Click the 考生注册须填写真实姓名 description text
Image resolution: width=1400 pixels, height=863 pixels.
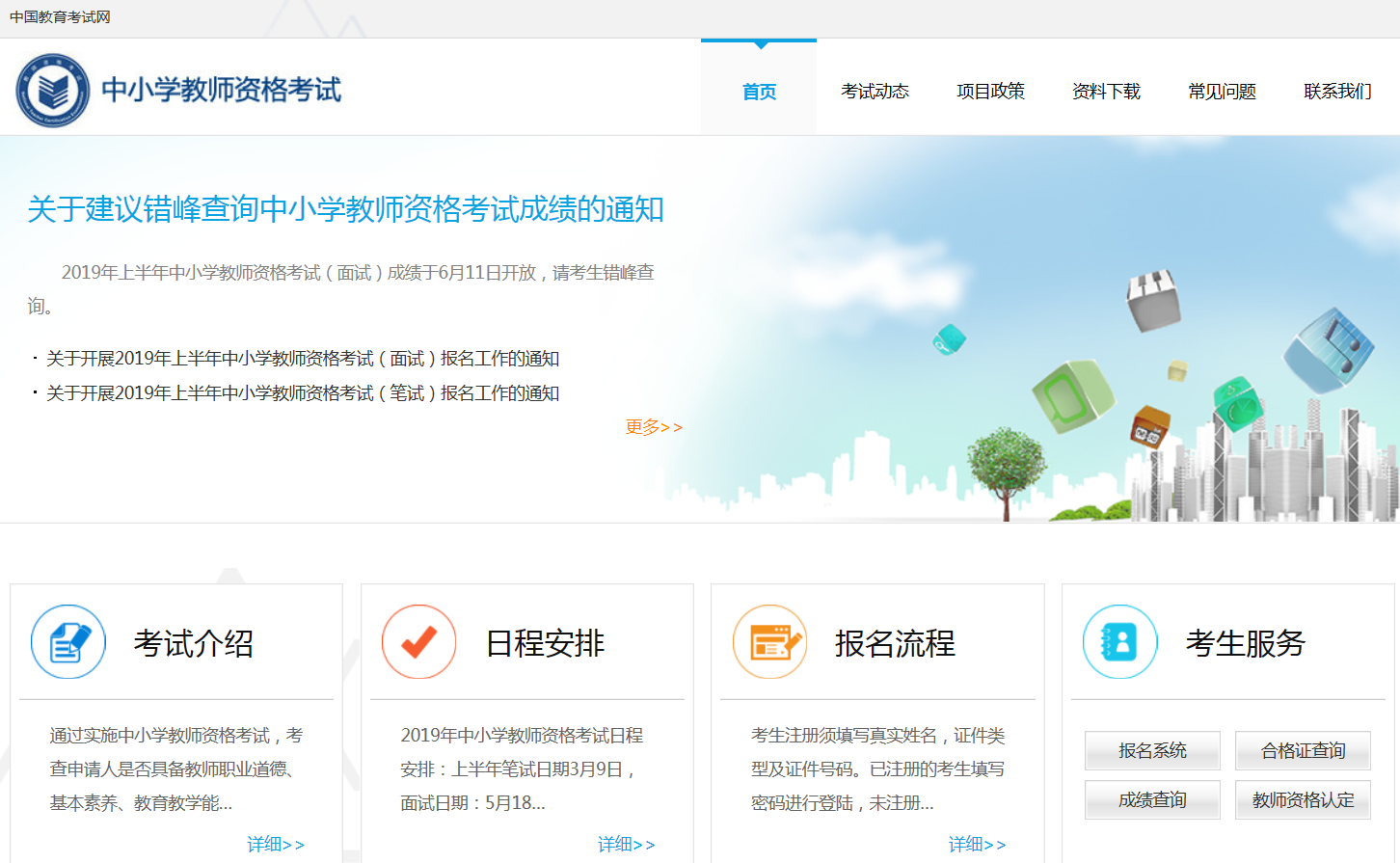point(878,769)
